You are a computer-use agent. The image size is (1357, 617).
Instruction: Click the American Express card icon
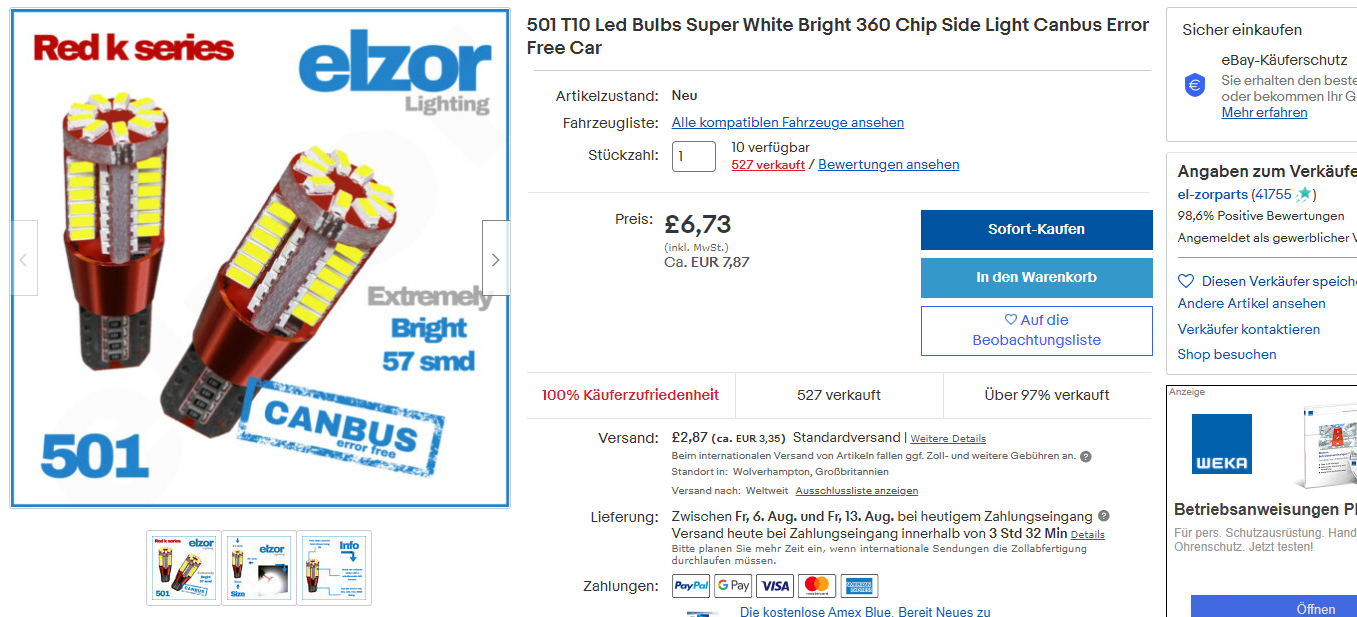click(859, 586)
